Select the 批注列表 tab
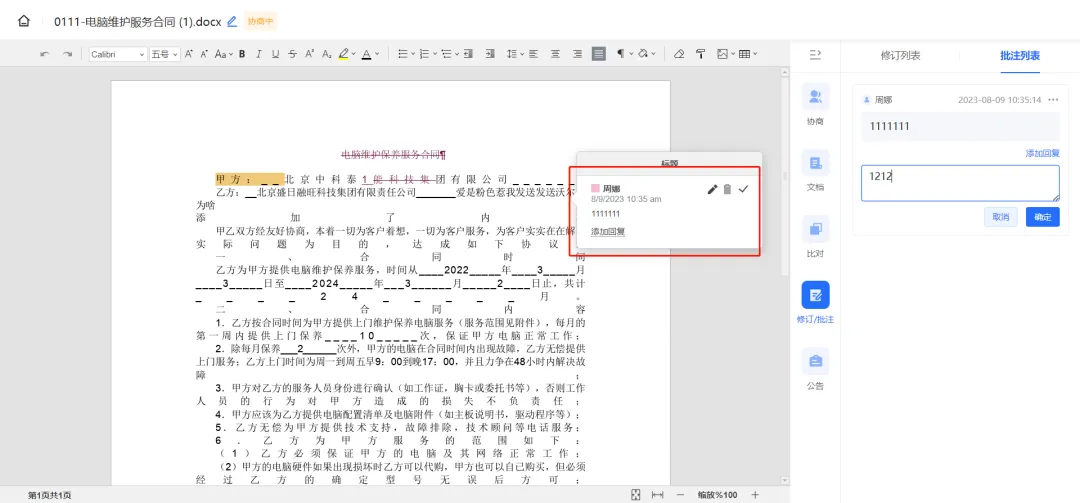 point(1019,56)
